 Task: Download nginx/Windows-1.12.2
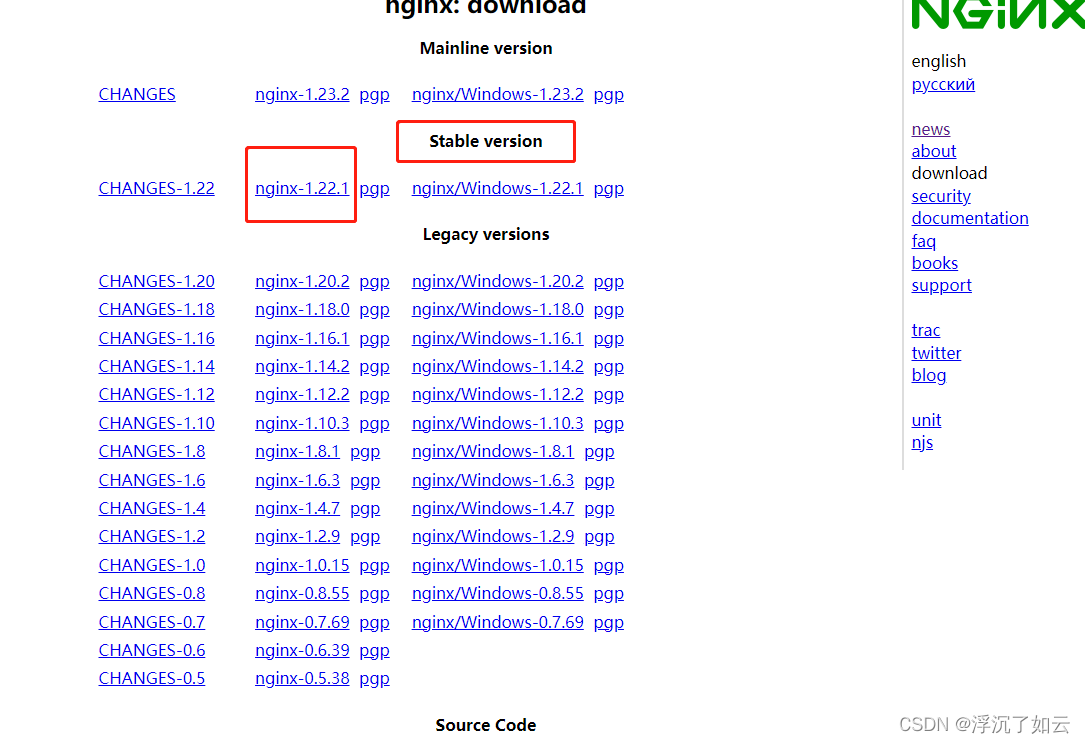tap(498, 394)
